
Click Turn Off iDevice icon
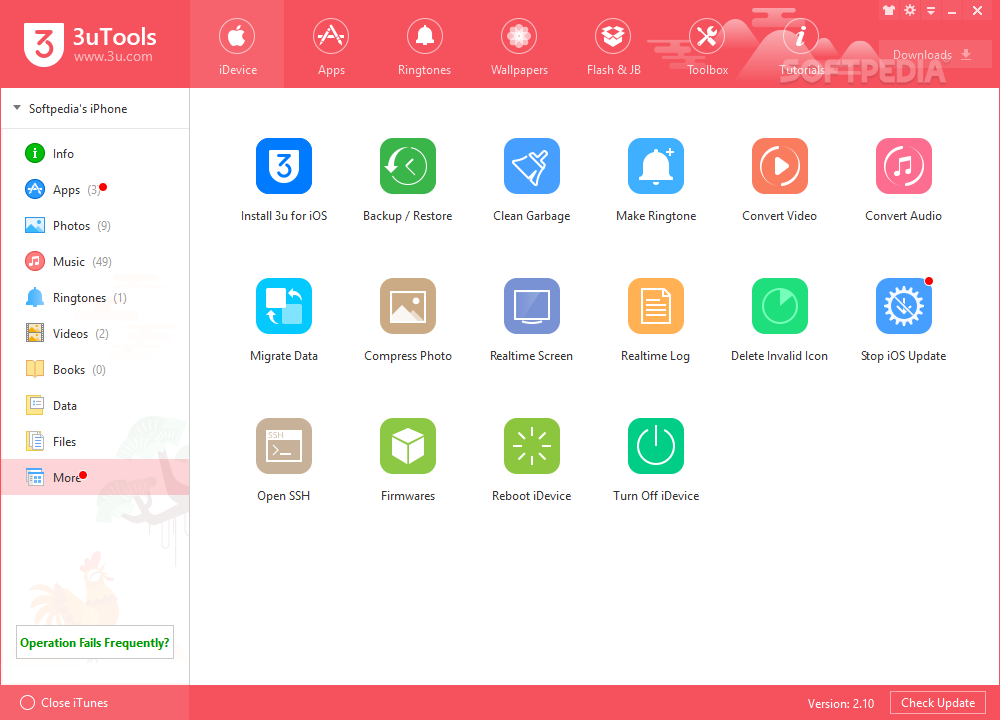(656, 446)
